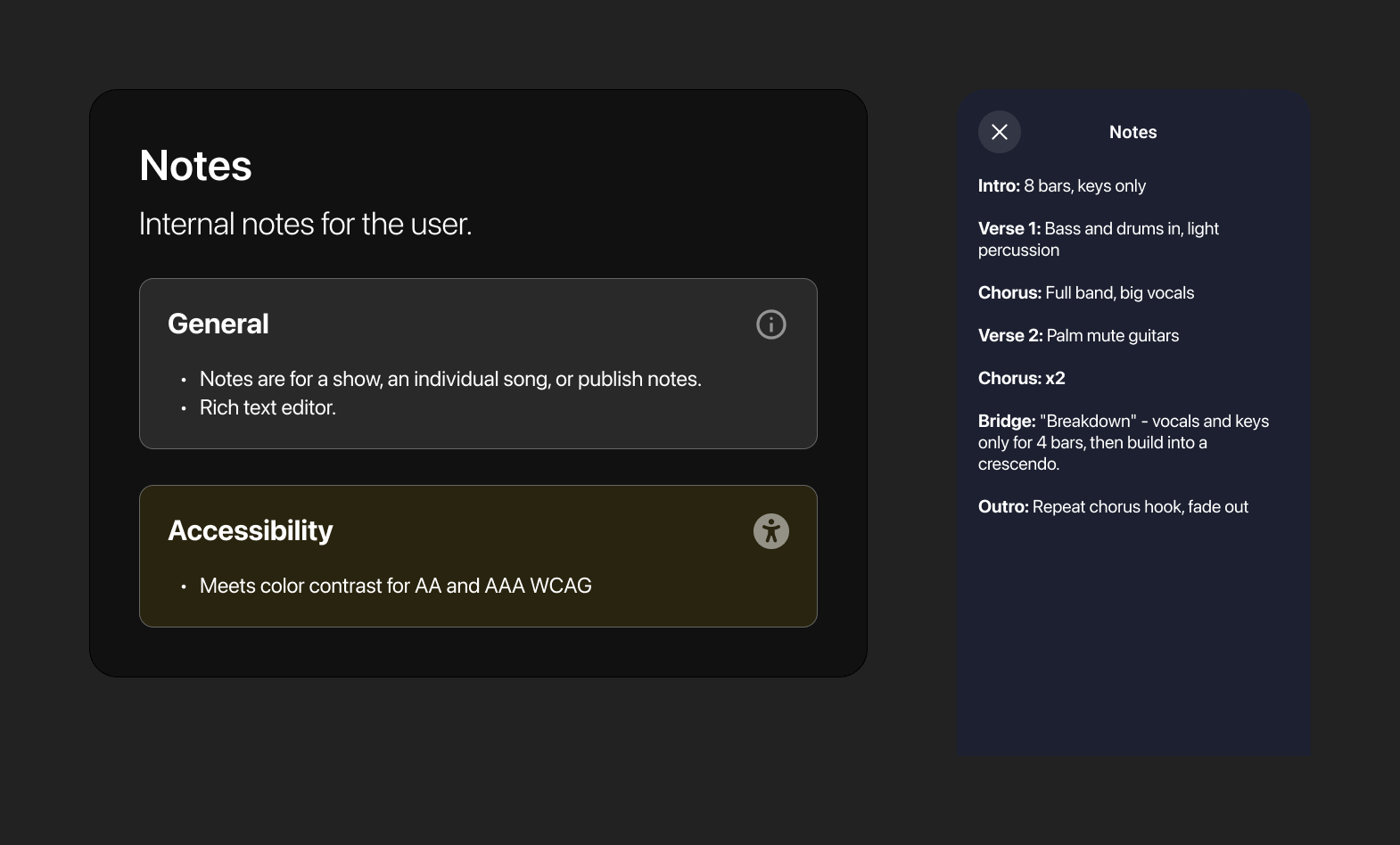The image size is (1400, 845).
Task: Click bullet marker before "Notes are for a show"
Action: click(184, 380)
